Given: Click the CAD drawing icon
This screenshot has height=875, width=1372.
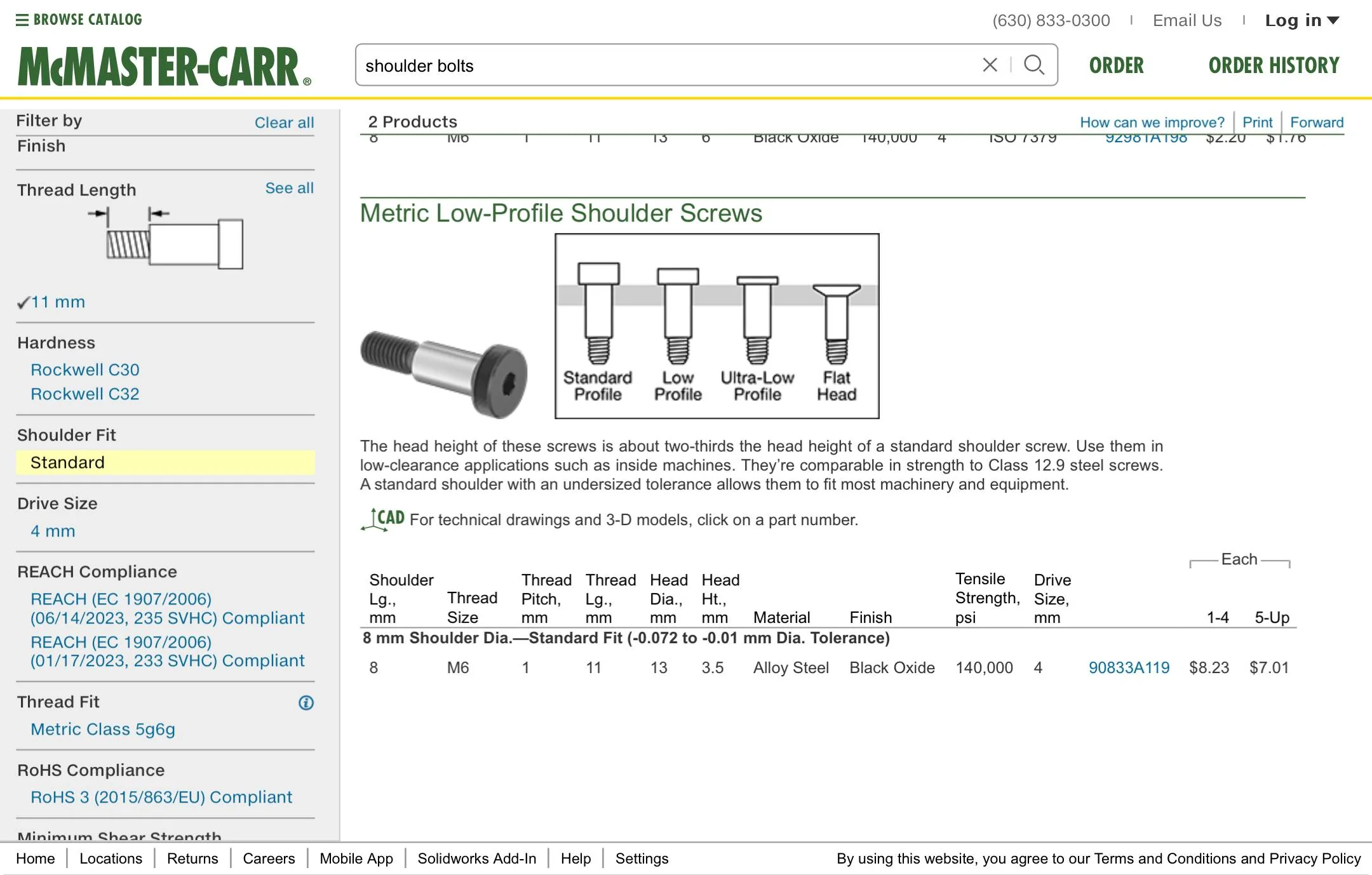Looking at the screenshot, I should [383, 519].
